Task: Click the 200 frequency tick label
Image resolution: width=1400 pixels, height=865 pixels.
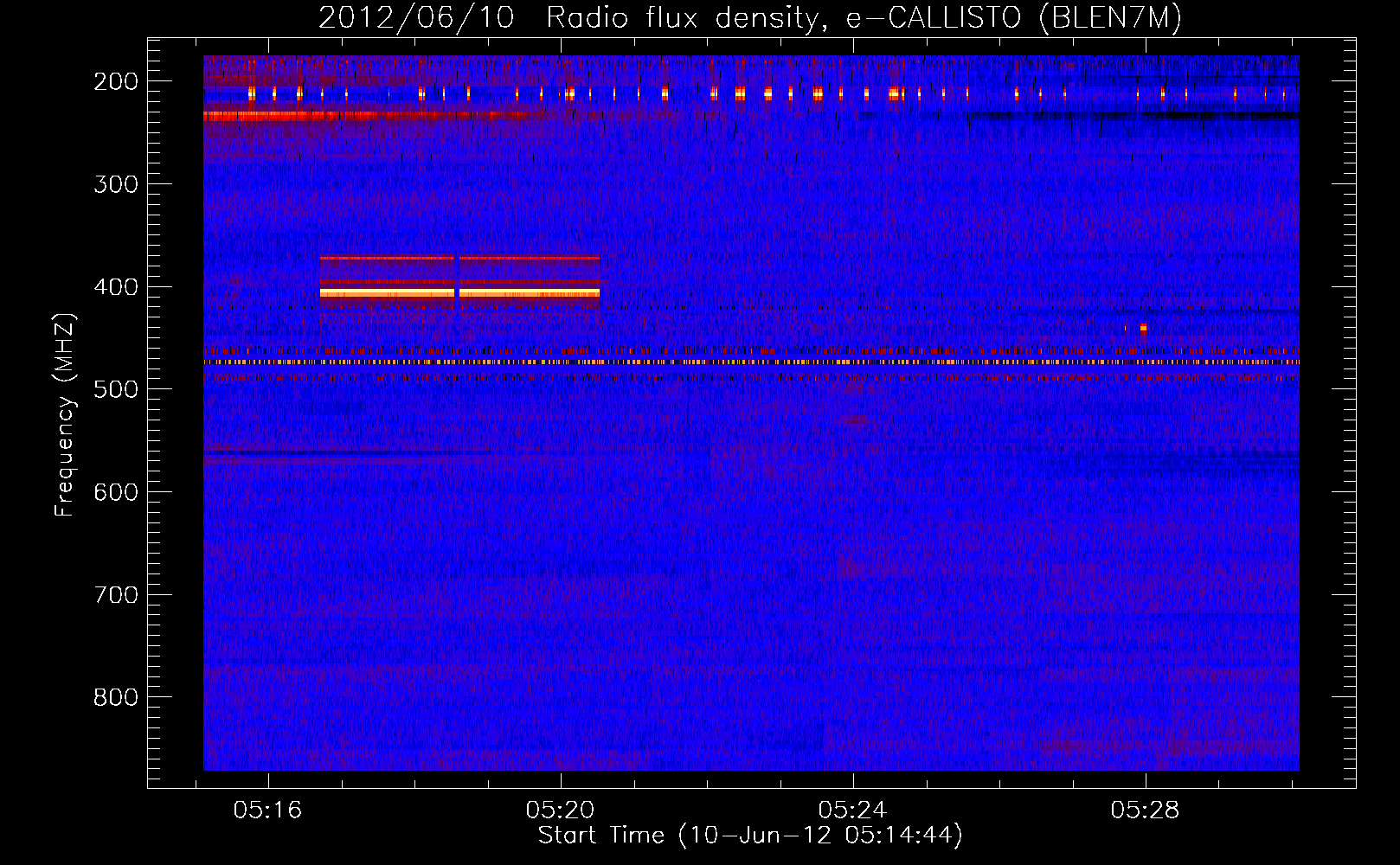Action: click(x=116, y=81)
